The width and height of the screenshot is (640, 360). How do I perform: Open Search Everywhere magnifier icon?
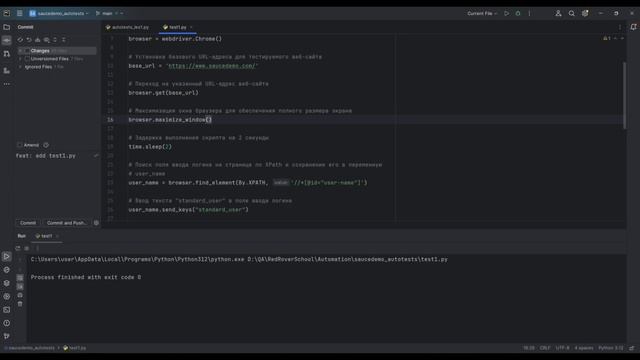(571, 13)
